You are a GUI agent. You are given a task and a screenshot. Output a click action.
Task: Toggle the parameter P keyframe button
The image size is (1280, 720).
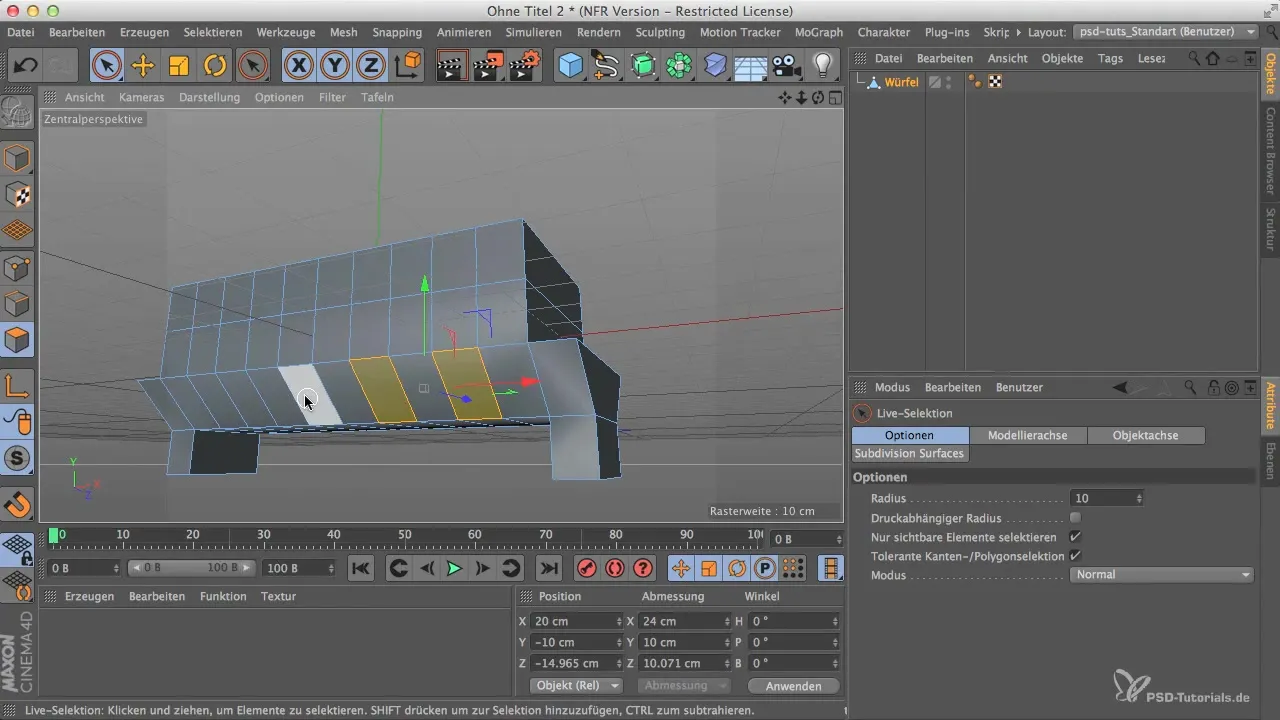click(x=765, y=568)
